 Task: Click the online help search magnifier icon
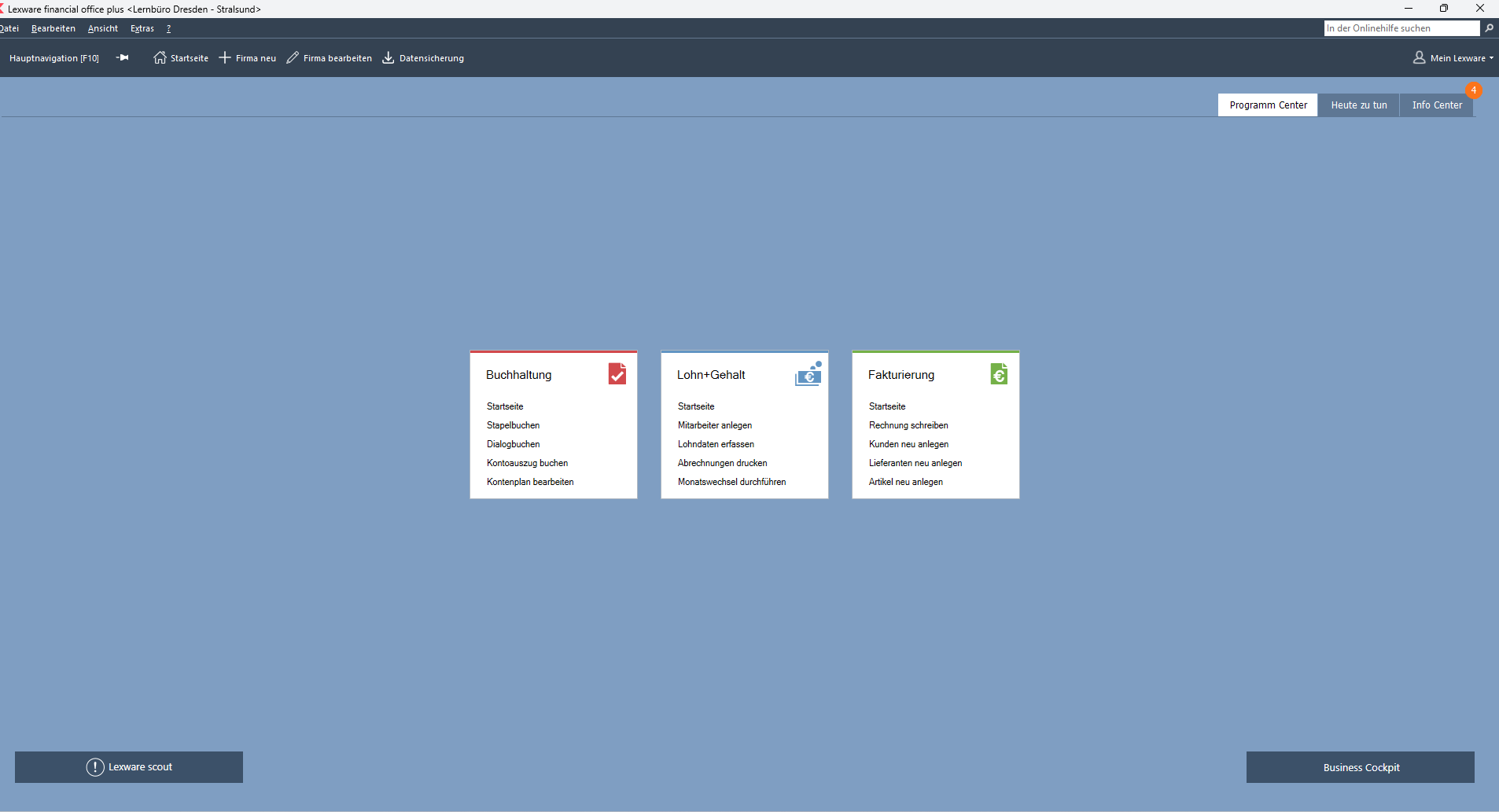pos(1489,28)
